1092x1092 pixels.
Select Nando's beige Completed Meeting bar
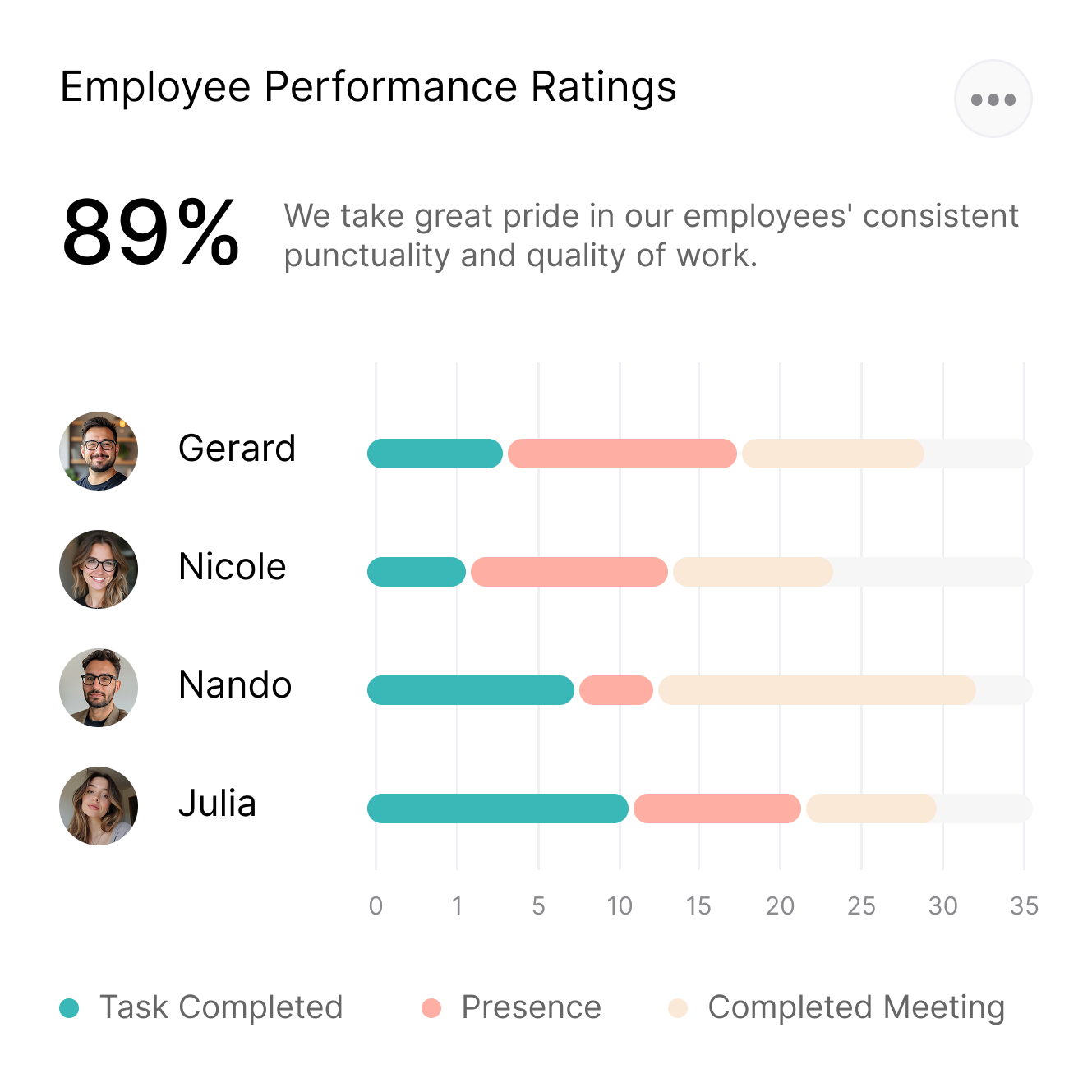(817, 690)
